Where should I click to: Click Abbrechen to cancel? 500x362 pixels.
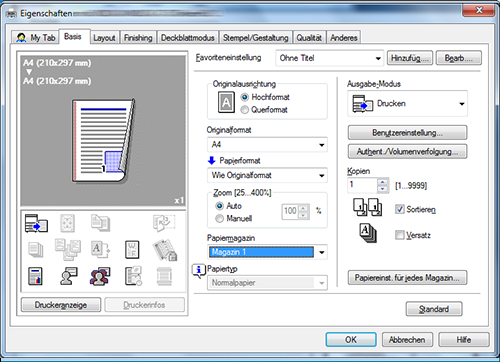[x=407, y=340]
